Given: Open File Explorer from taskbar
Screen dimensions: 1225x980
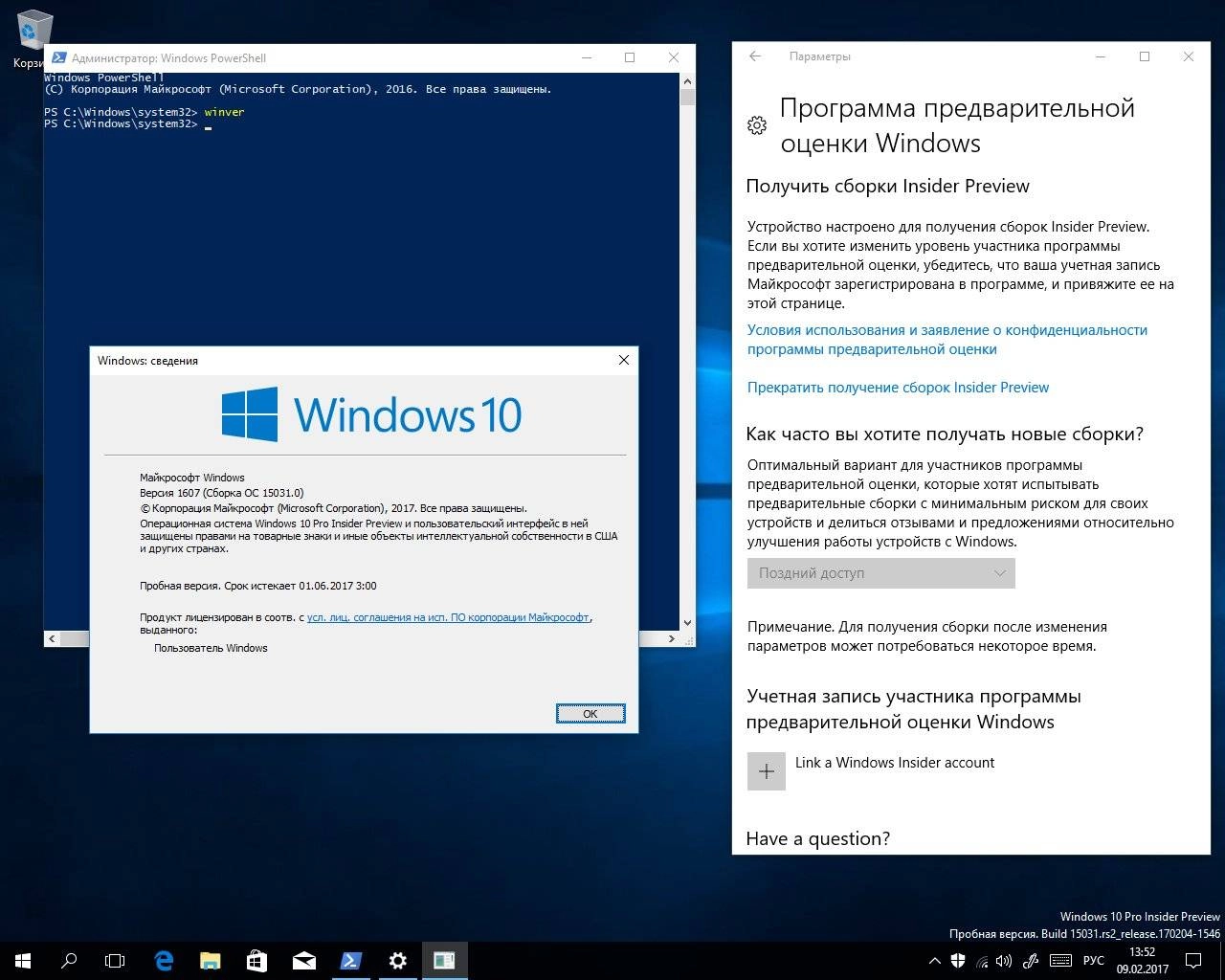Looking at the screenshot, I should pos(211,961).
